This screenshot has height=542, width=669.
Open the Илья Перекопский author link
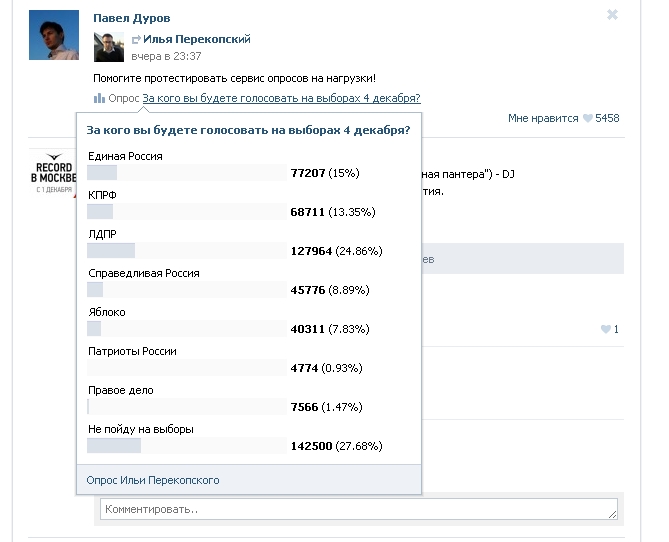click(197, 39)
